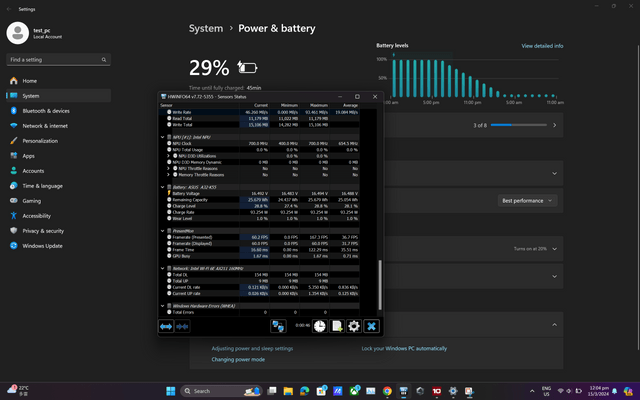
Task: Open File Explorer from taskbar
Action: (288, 391)
